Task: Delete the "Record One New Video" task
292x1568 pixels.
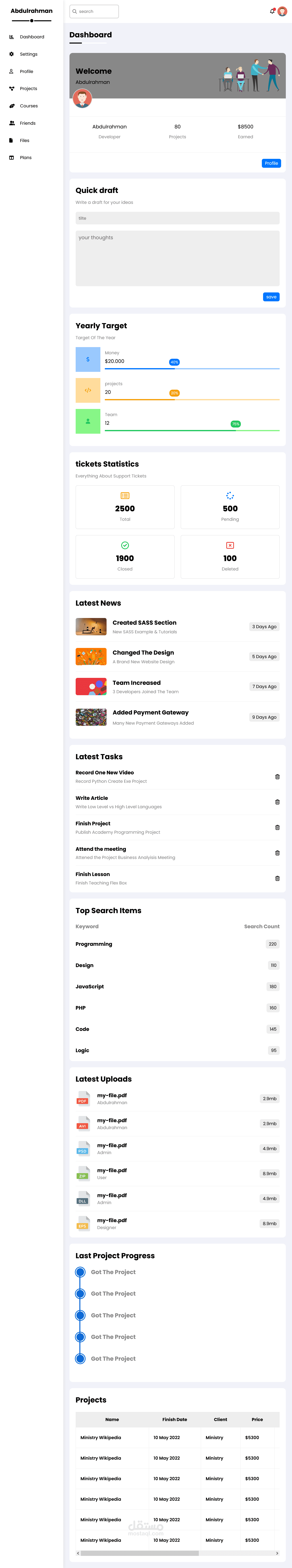Action: (277, 777)
